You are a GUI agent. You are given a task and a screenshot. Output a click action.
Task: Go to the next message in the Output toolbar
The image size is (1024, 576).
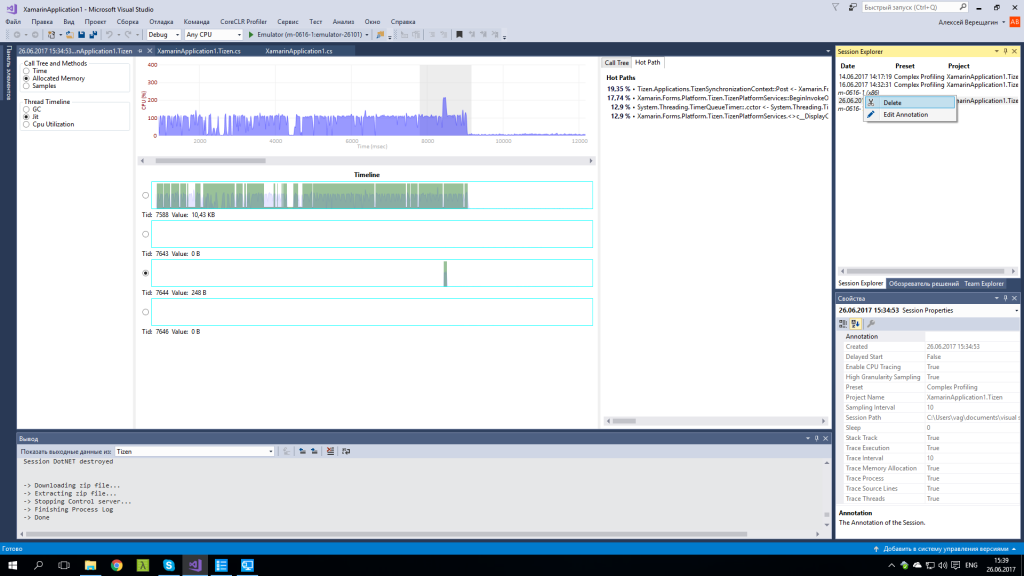314,451
